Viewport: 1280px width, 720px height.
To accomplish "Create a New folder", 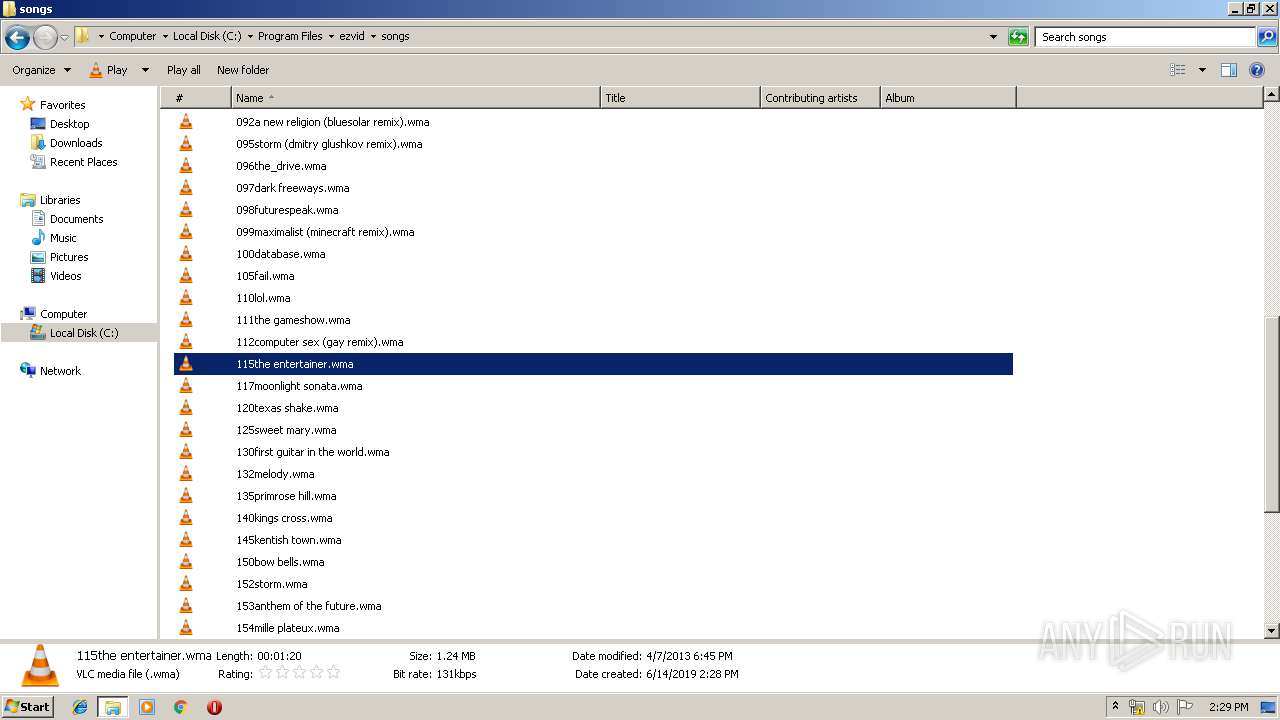I will 243,70.
